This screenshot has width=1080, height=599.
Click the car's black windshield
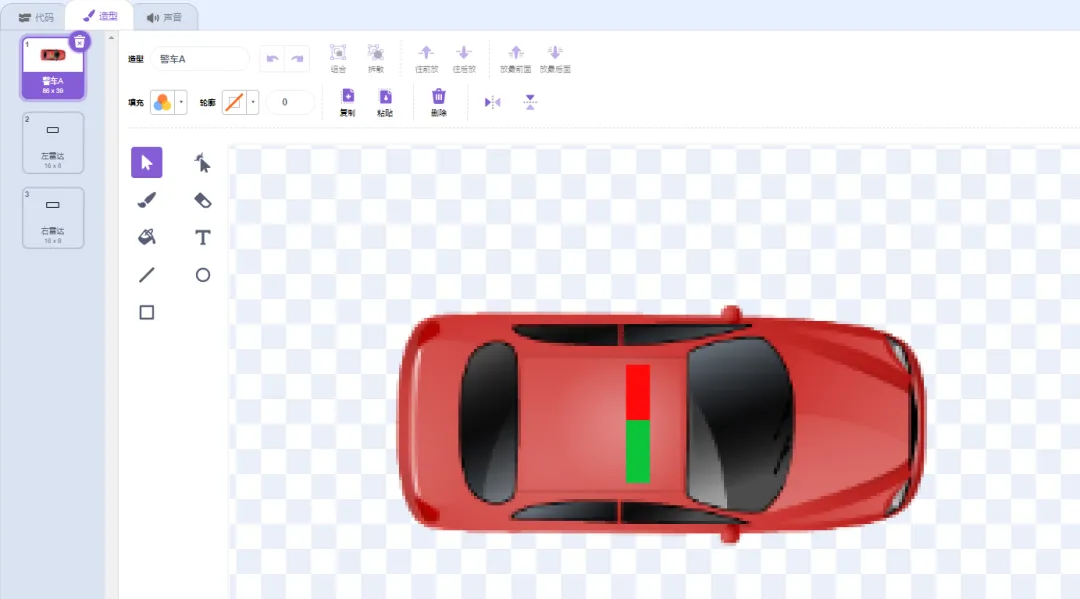[x=740, y=424]
